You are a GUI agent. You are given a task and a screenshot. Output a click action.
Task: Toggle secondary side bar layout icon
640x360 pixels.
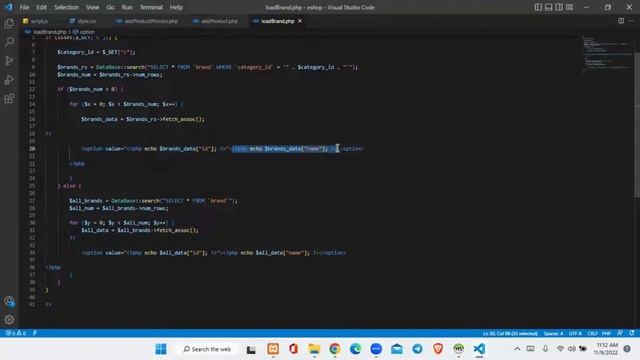pos(559,7)
